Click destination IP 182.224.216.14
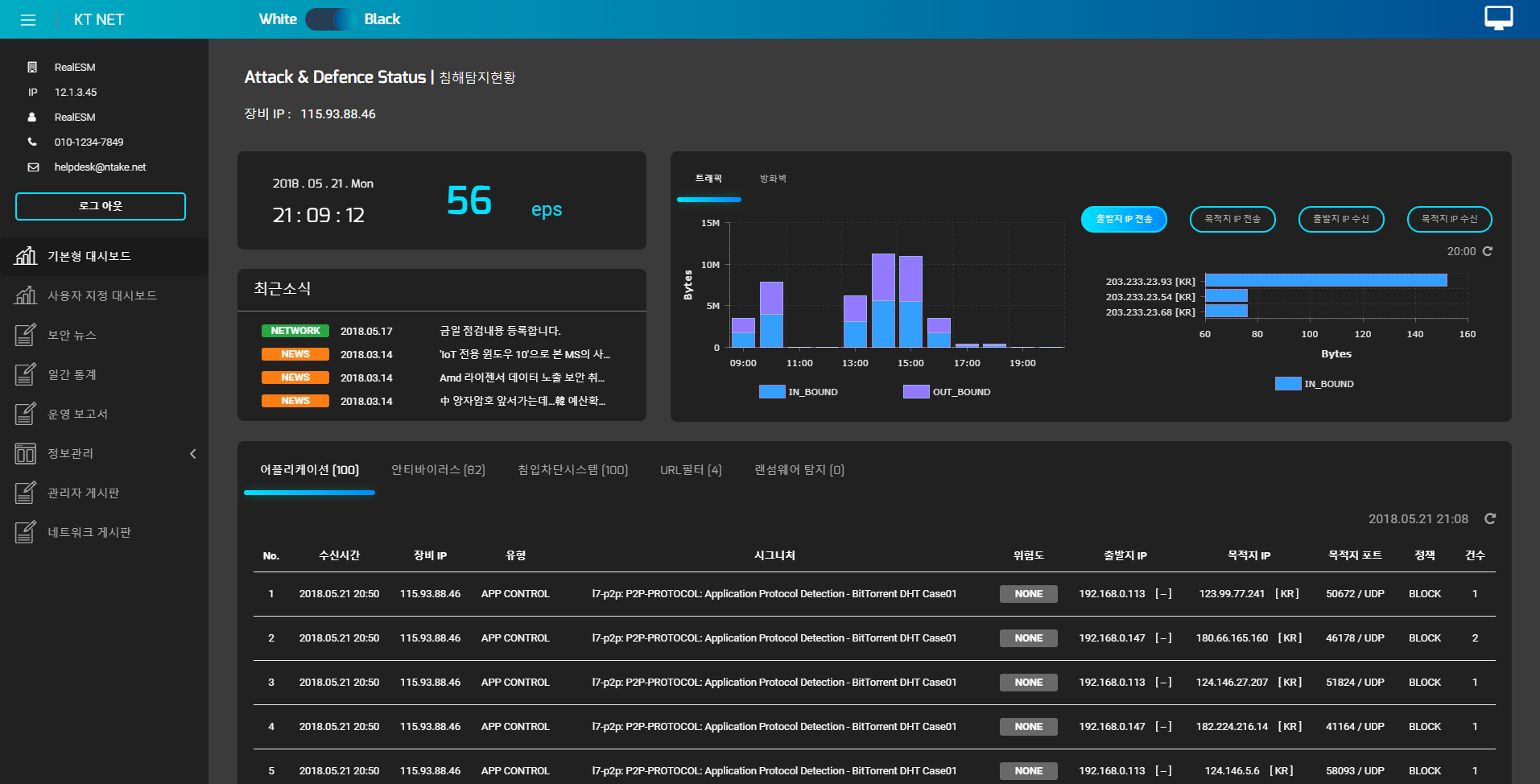 tap(1232, 727)
